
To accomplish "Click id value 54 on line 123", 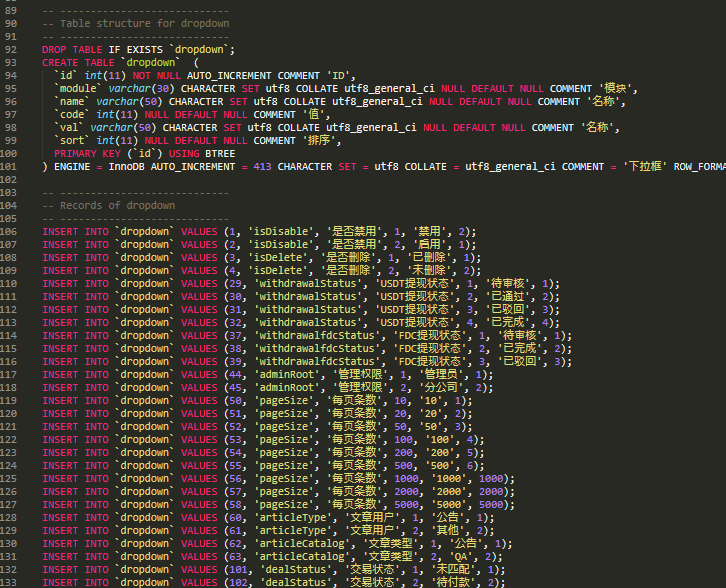I will [235, 452].
